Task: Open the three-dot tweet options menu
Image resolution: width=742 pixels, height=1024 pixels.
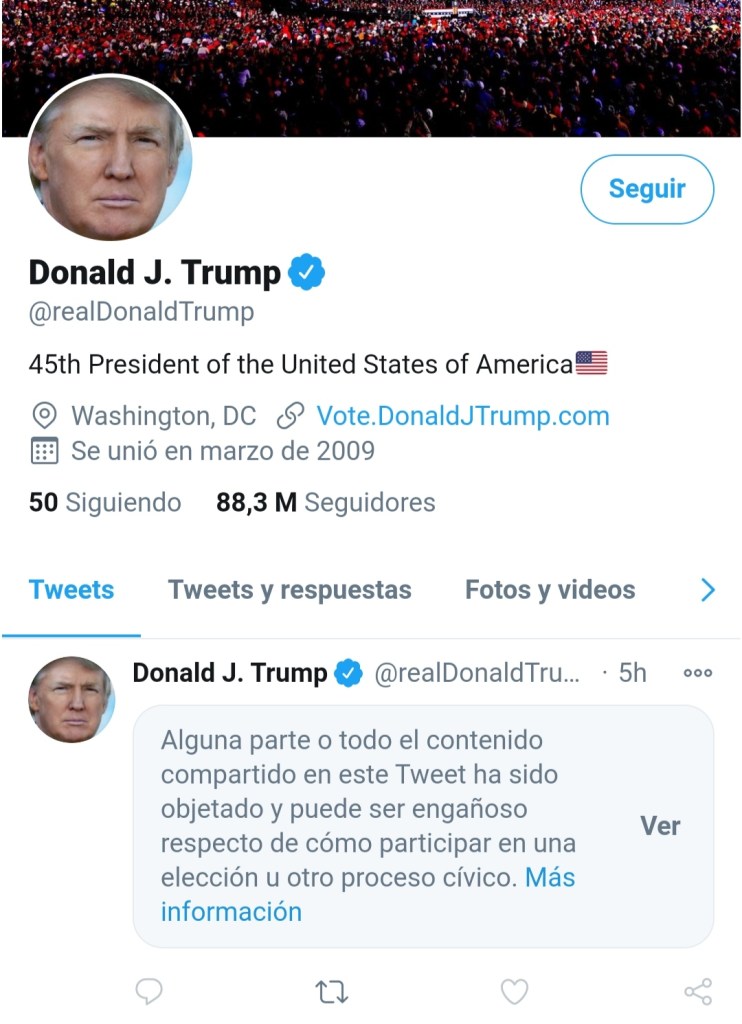Action: [x=698, y=673]
